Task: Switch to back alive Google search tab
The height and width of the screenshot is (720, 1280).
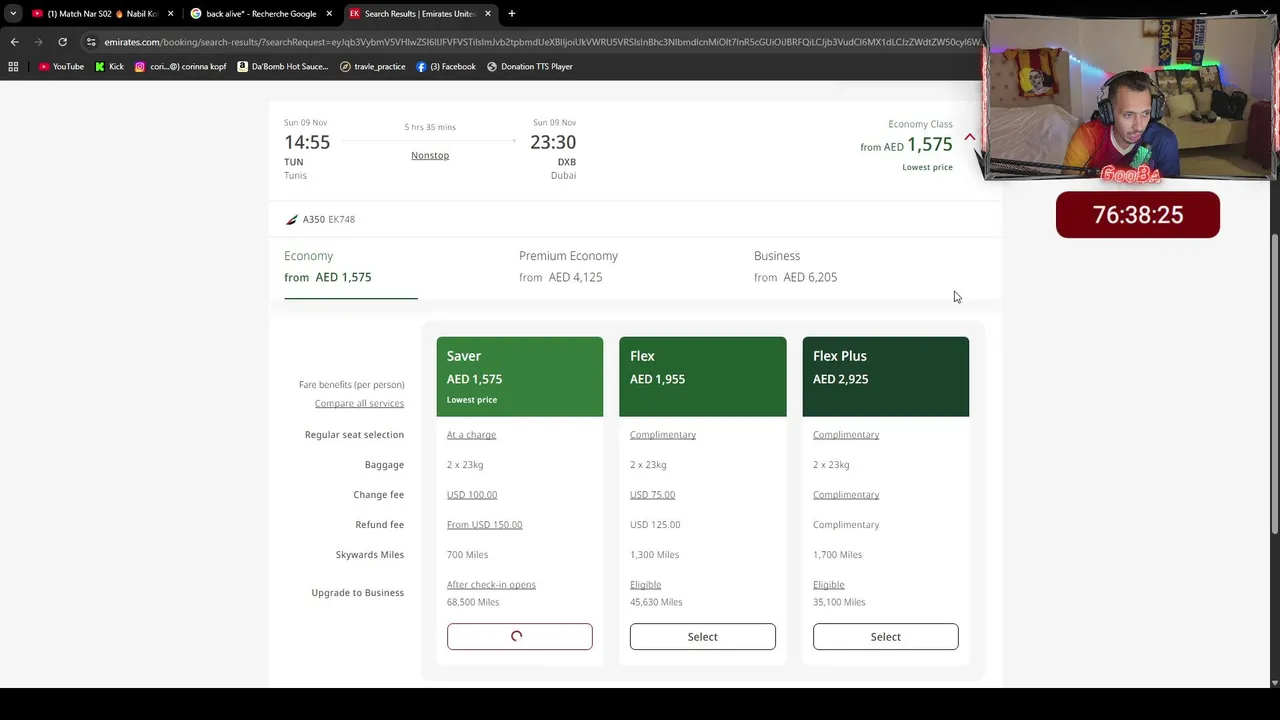Action: pos(261,14)
